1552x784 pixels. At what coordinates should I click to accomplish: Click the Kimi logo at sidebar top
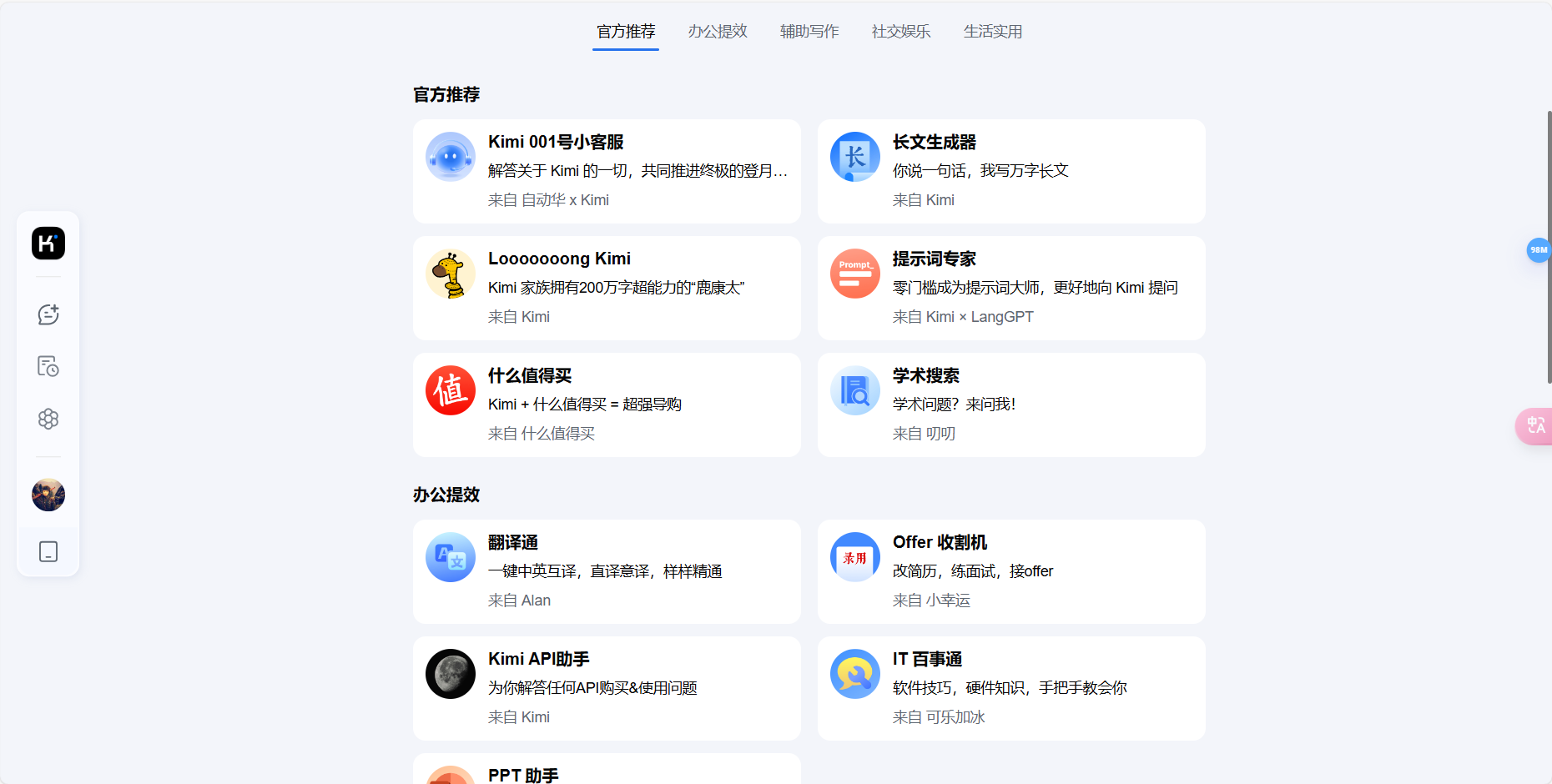(x=48, y=243)
